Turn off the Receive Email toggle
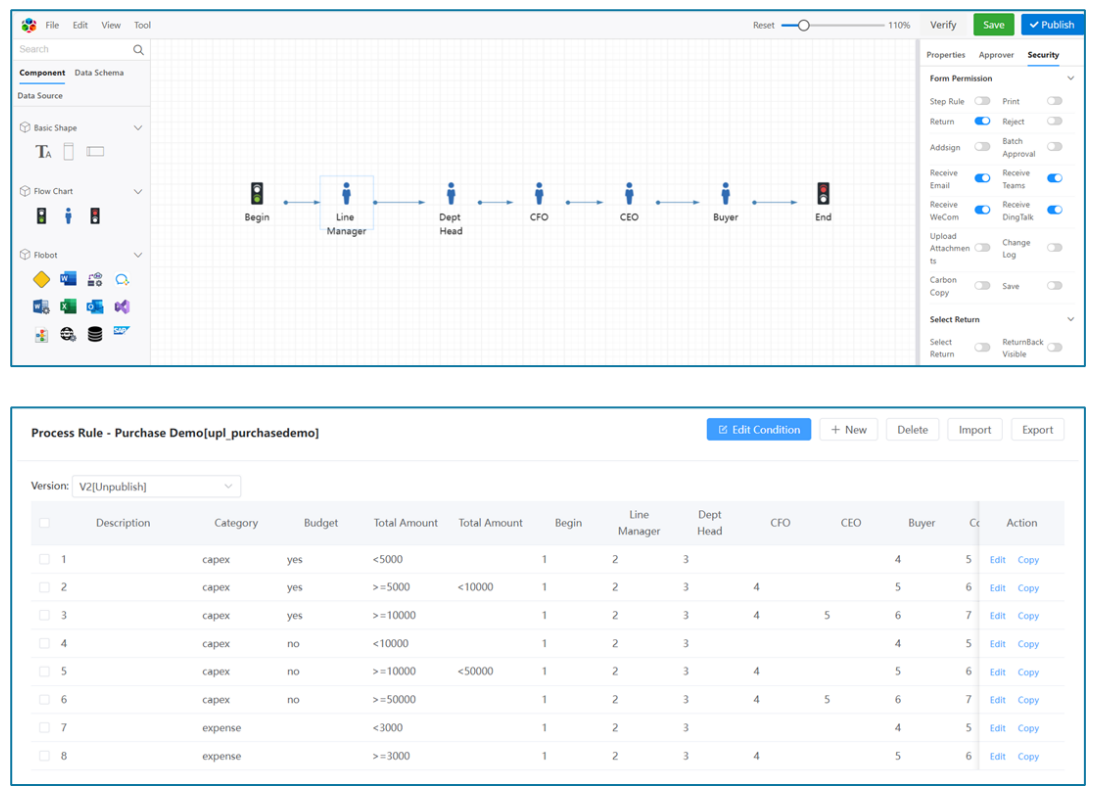The height and width of the screenshot is (797, 1098). 982,178
